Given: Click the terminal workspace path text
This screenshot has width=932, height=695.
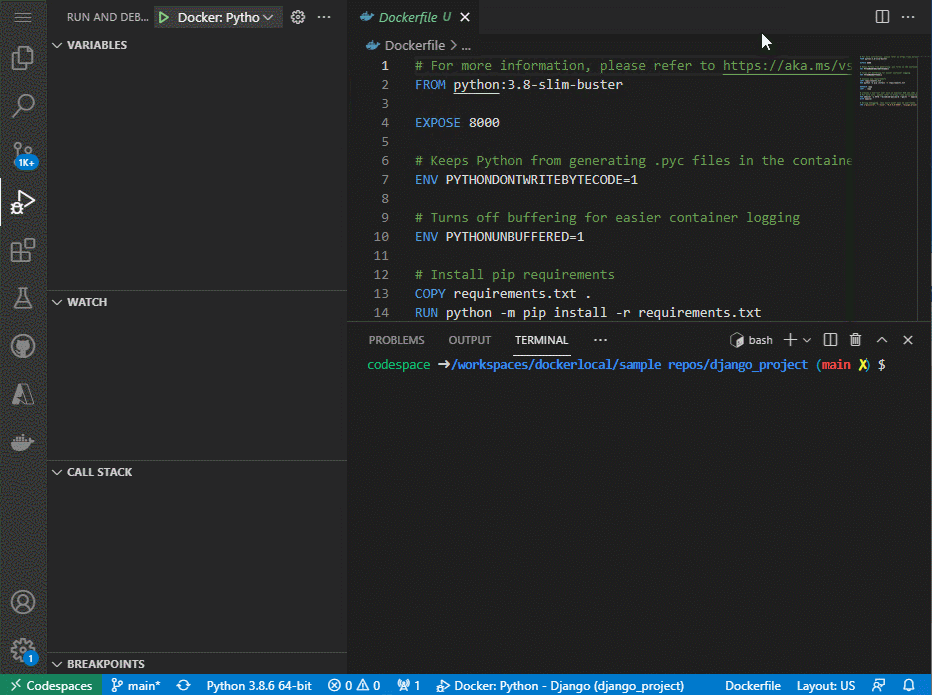Looking at the screenshot, I should coord(629,364).
